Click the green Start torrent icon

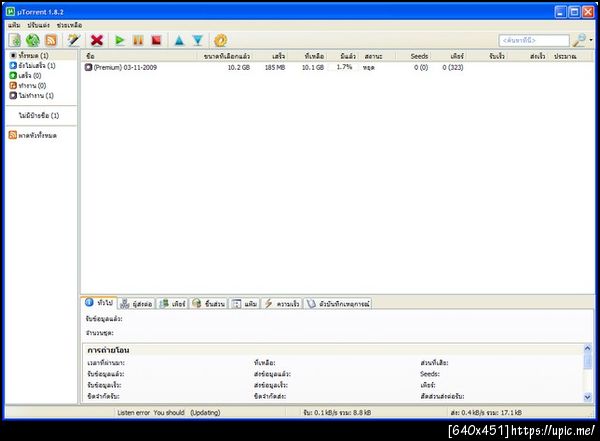(120, 40)
